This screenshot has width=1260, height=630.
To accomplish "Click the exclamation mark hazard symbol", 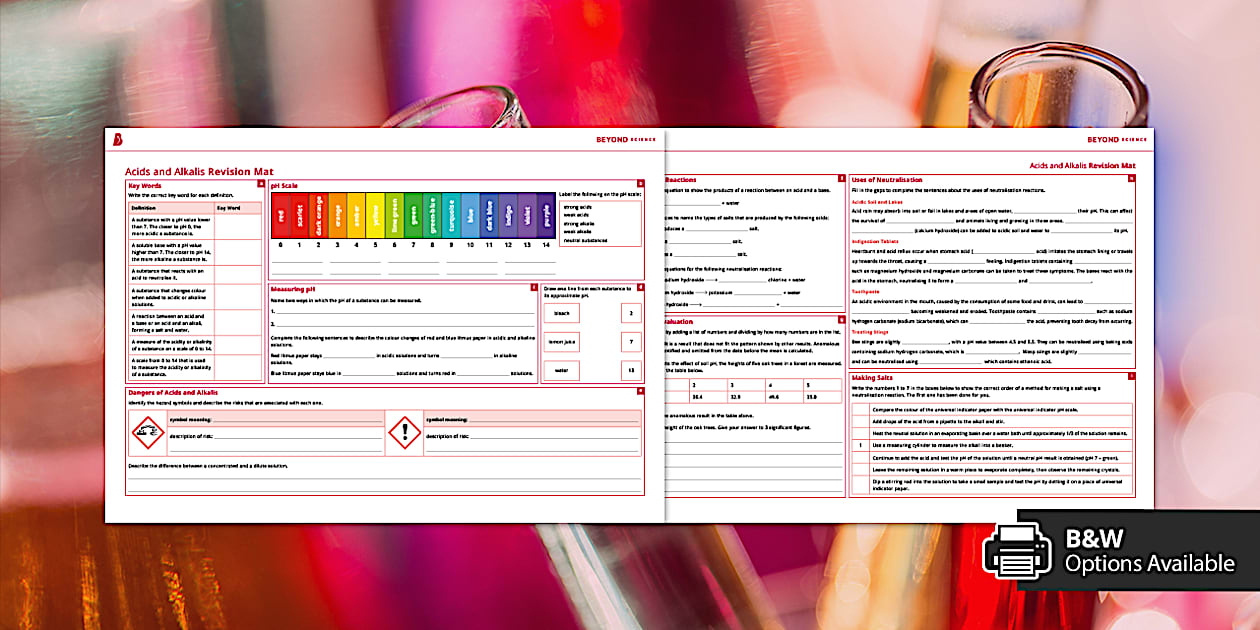I will point(404,431).
